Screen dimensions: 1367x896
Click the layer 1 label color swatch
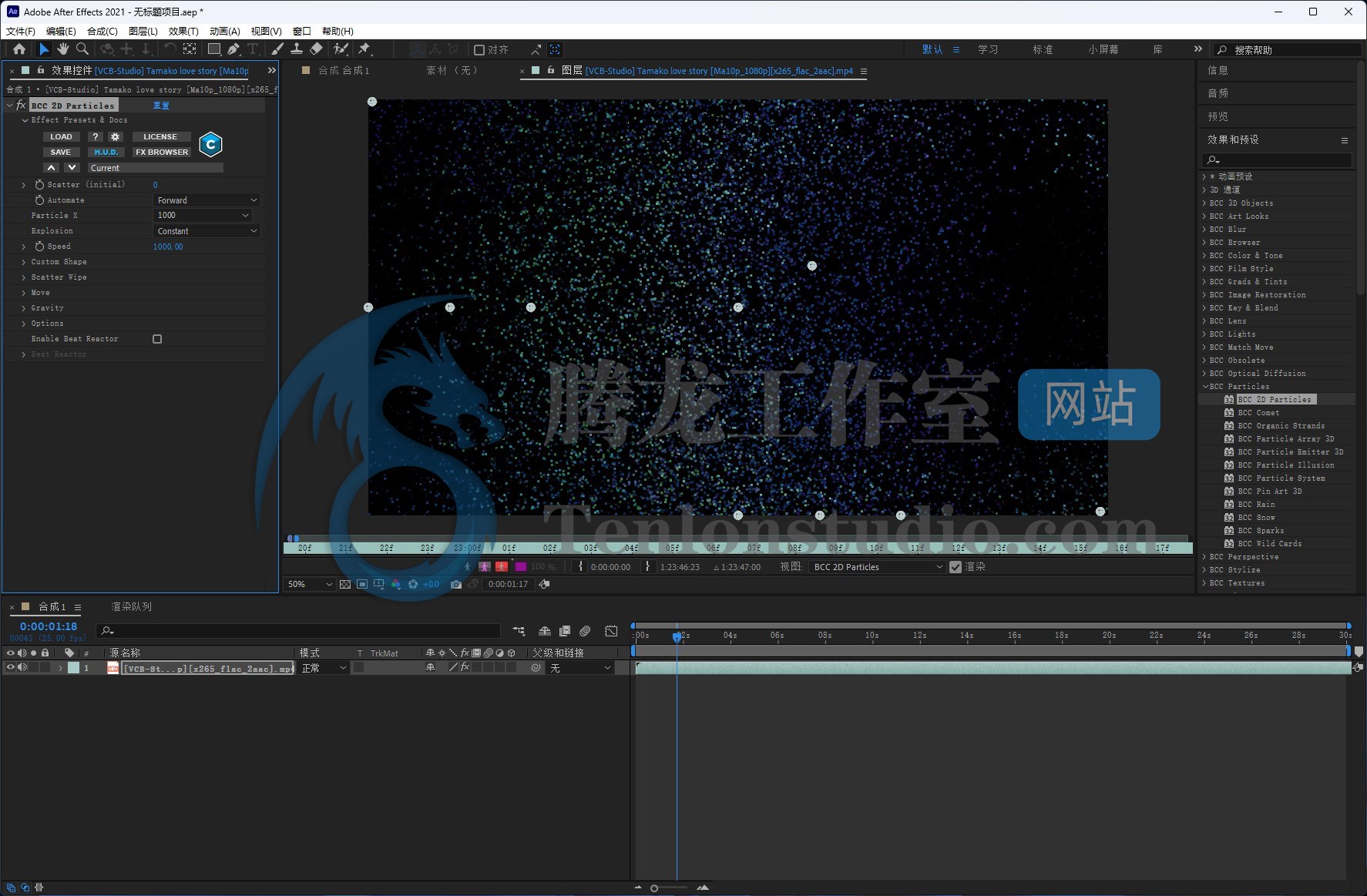coord(73,668)
